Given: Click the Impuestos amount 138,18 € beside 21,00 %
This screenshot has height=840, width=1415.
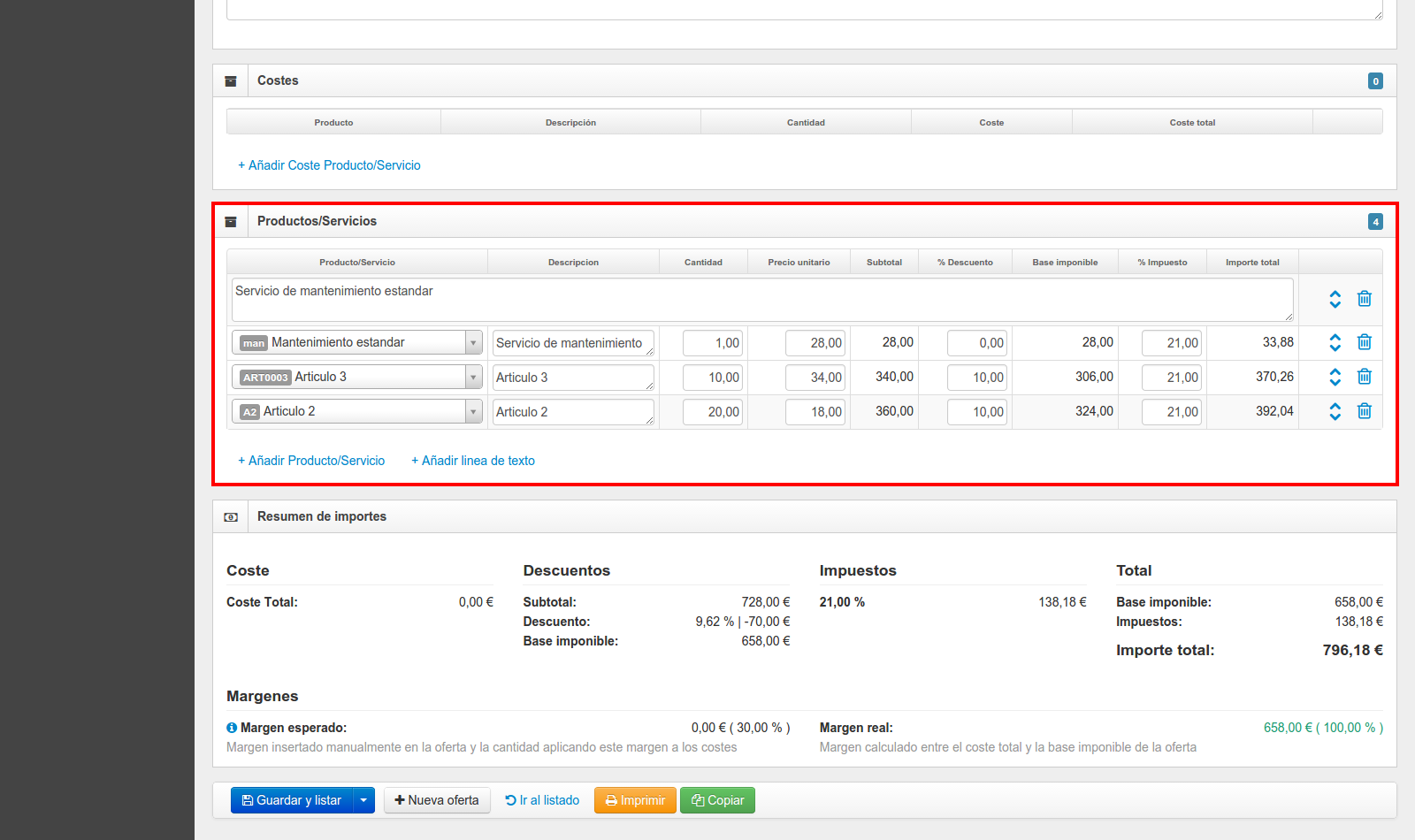Looking at the screenshot, I should tap(1062, 602).
